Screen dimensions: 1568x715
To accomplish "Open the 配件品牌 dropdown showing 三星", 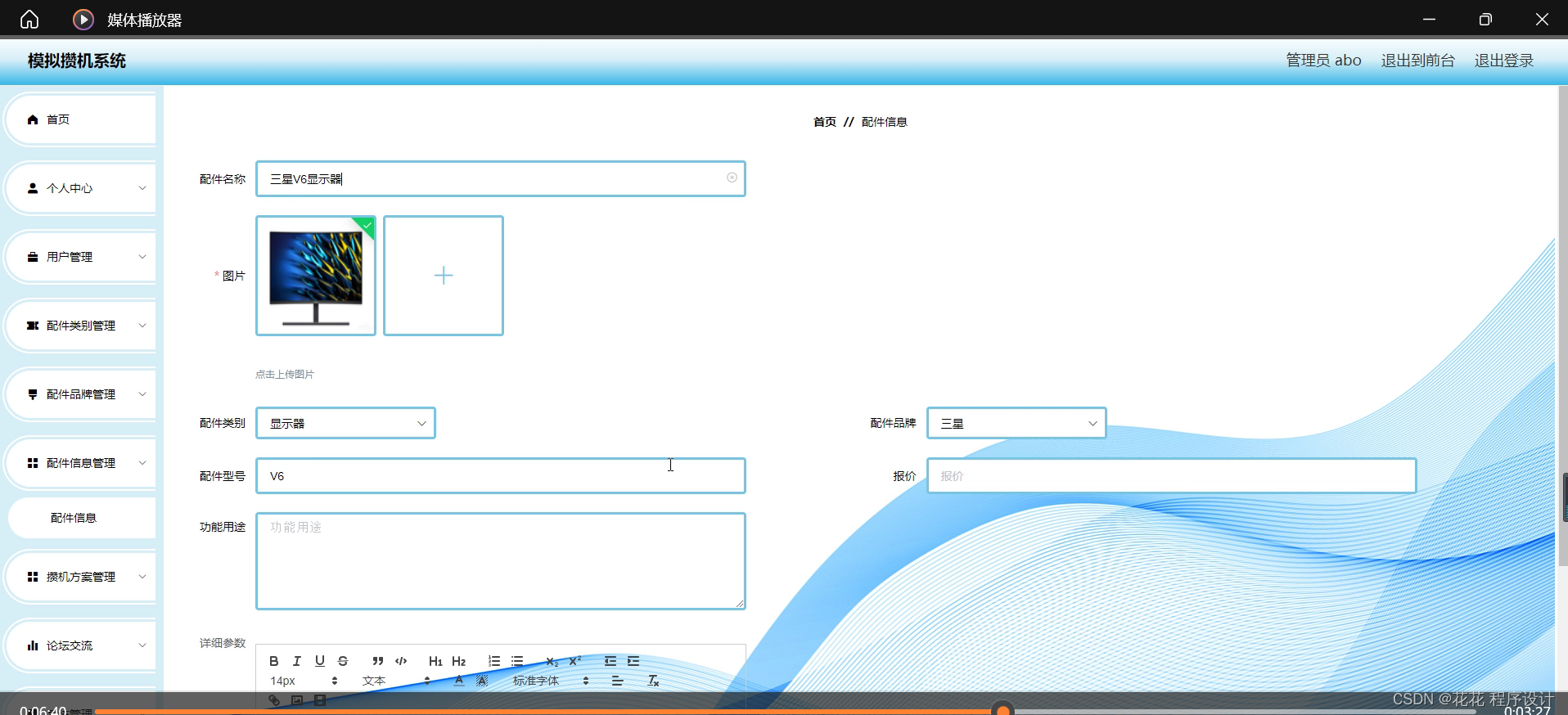I will [x=1016, y=423].
